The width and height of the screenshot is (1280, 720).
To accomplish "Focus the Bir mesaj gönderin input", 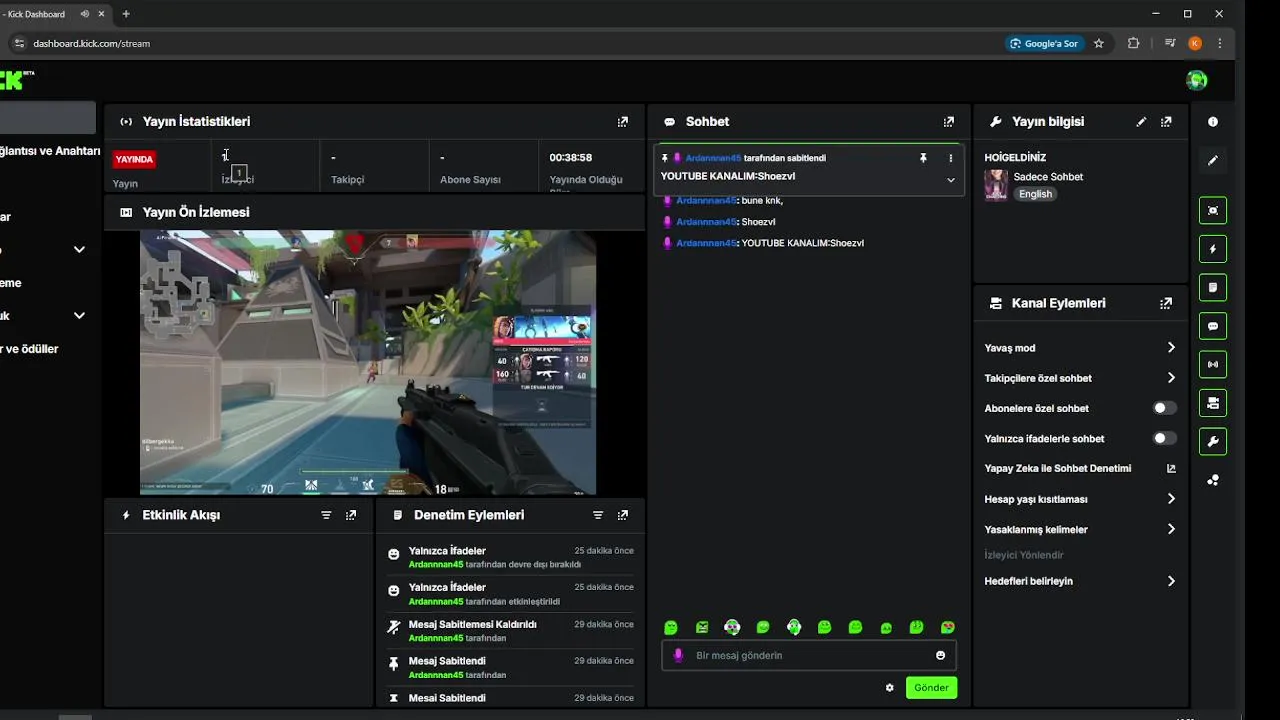I will pyautogui.click(x=809, y=656).
